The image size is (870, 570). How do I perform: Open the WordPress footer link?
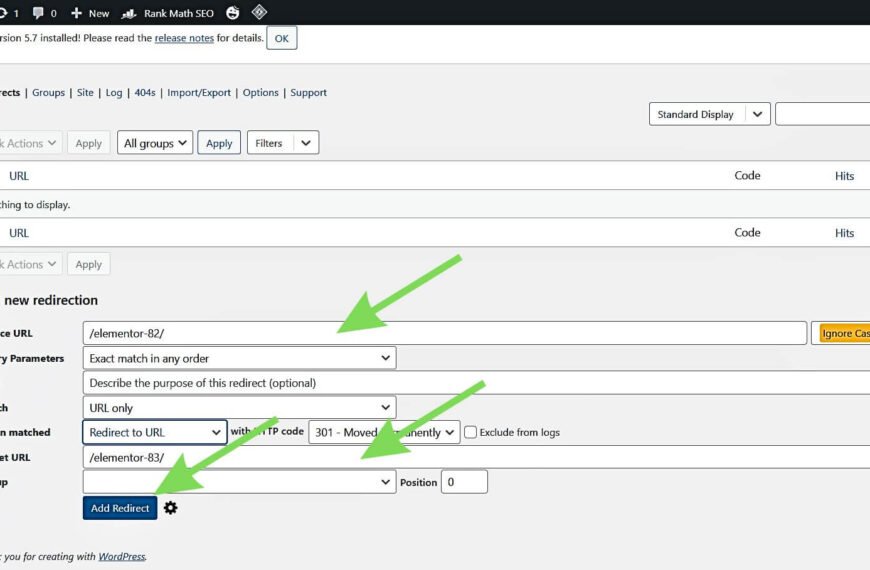[x=122, y=556]
